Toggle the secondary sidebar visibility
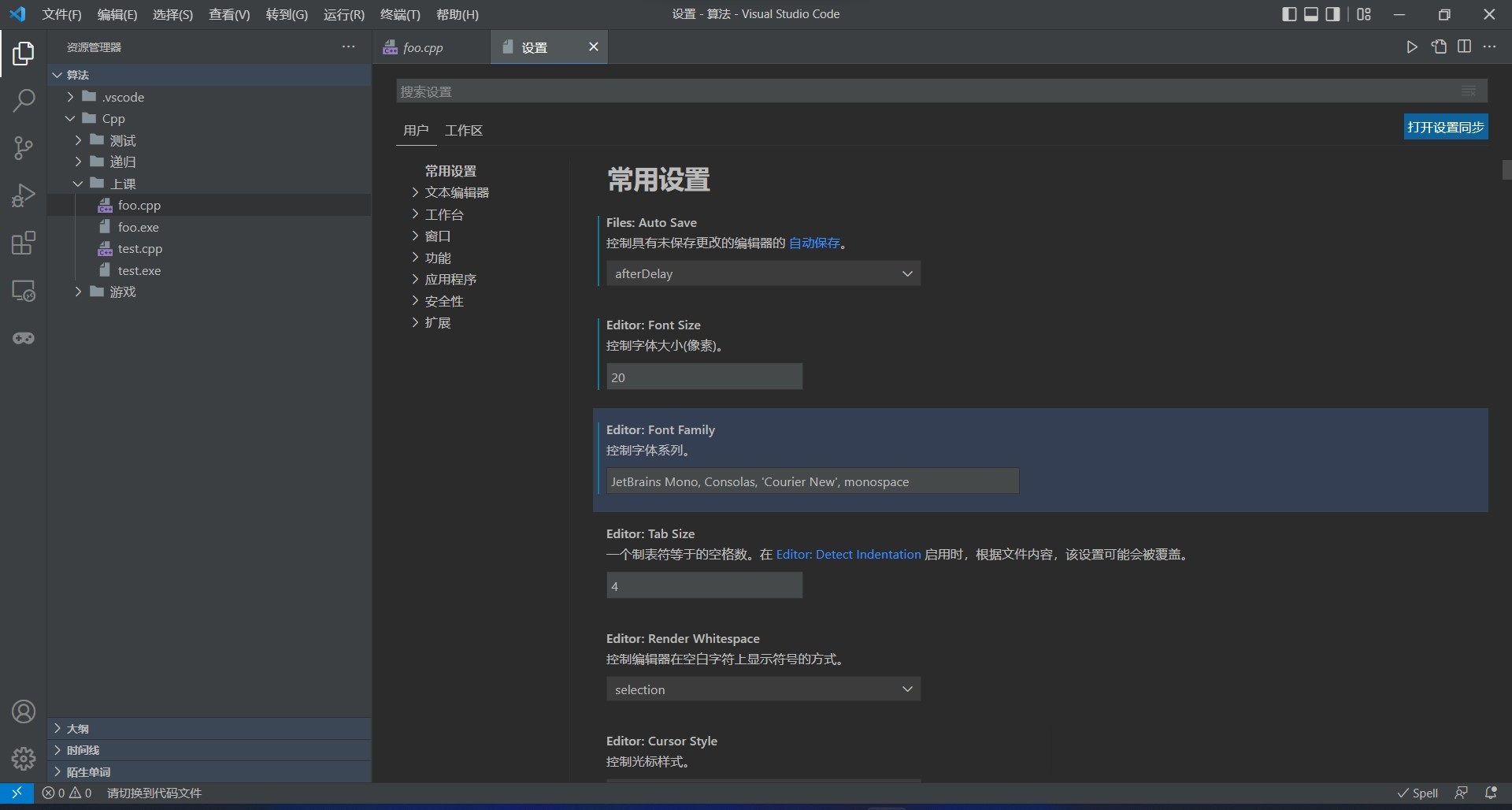The width and height of the screenshot is (1512, 810). click(x=1332, y=13)
